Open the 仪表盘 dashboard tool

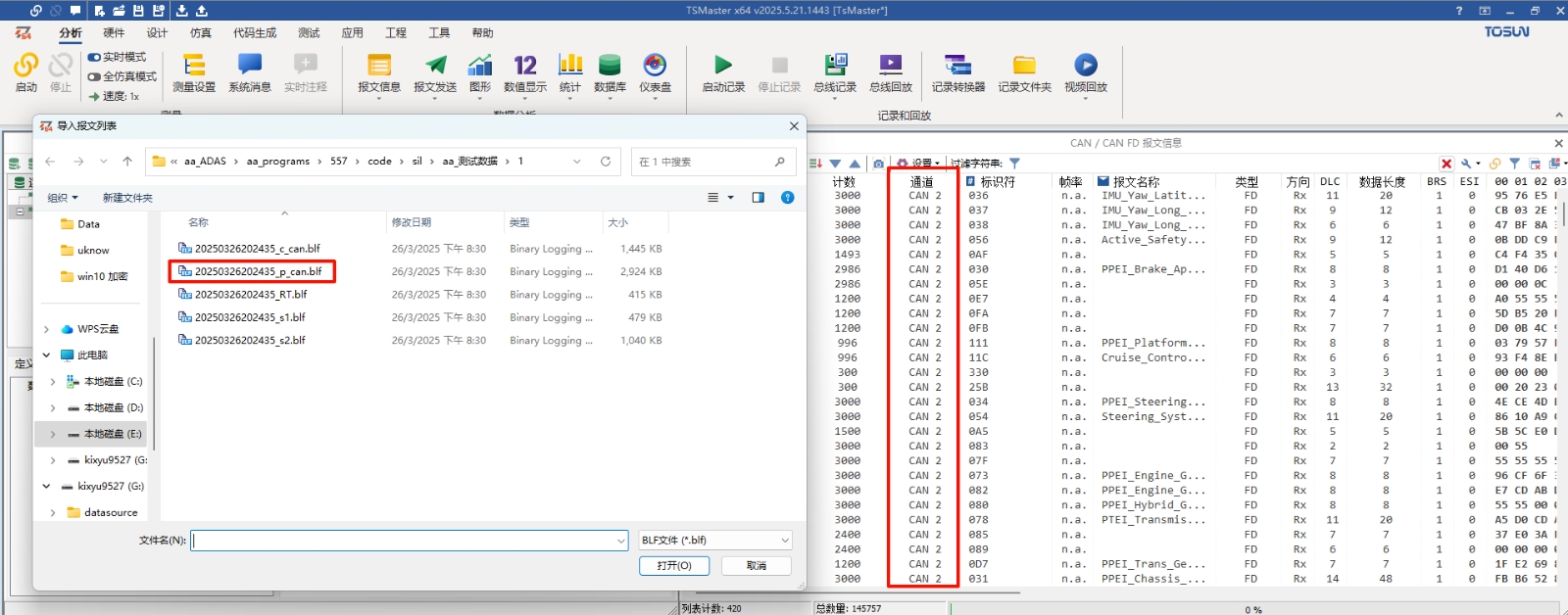click(x=655, y=72)
